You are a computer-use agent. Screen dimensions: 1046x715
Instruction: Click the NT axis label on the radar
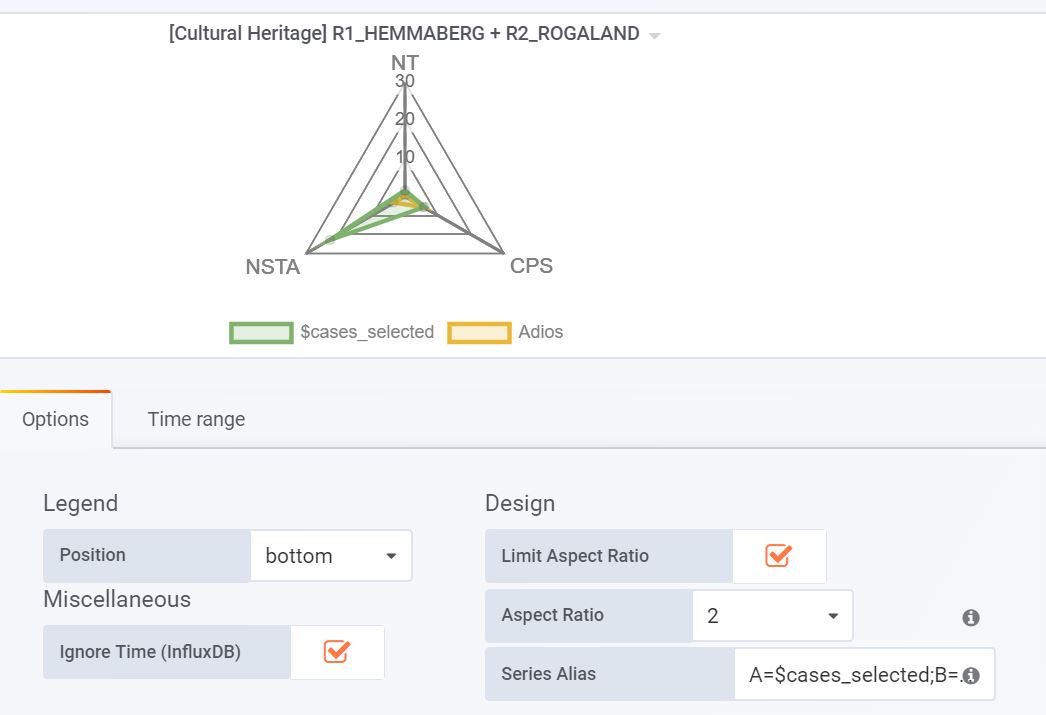[x=403, y=61]
